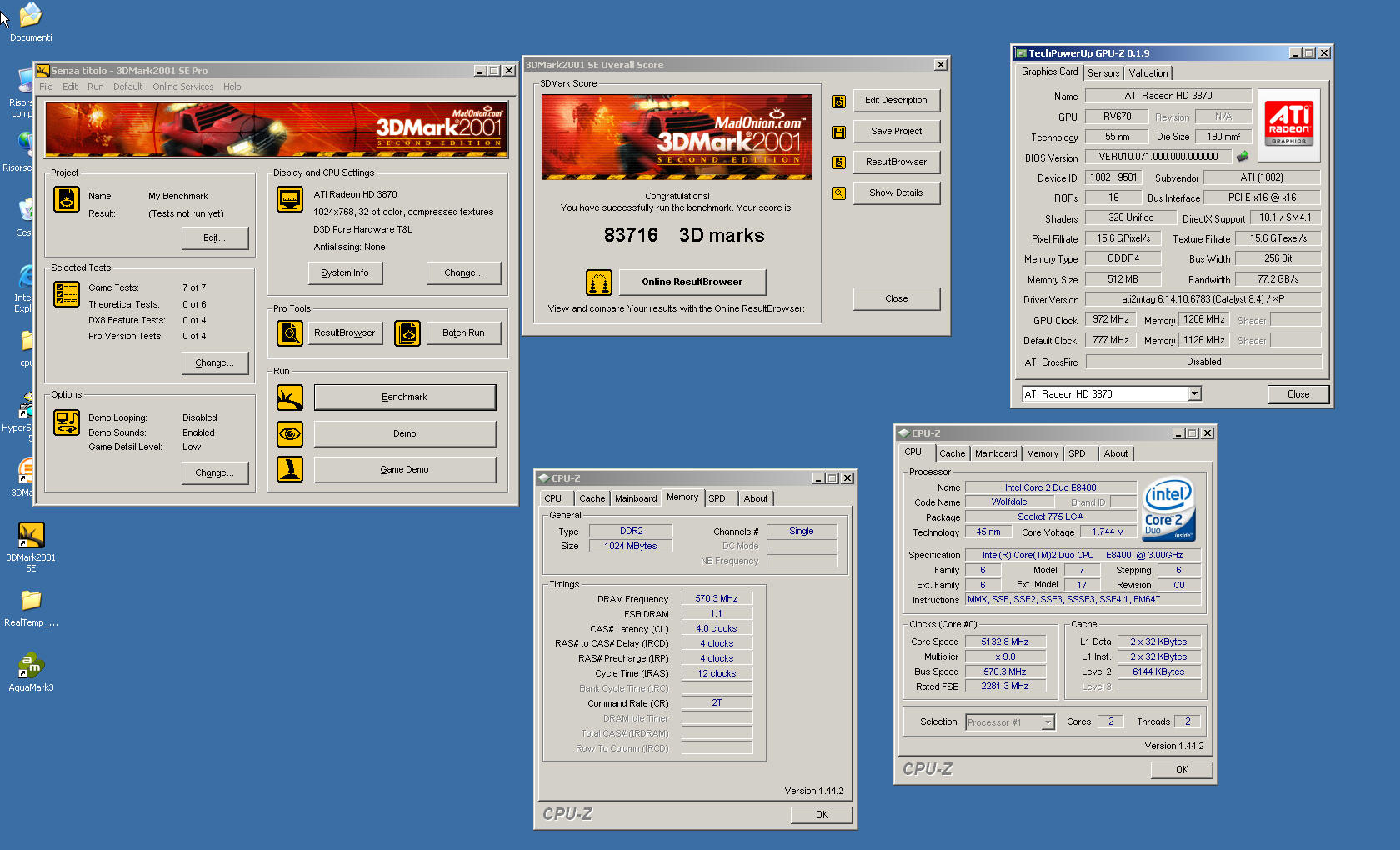
Task: Select the About tab in CPU-Z processor window
Action: click(x=1116, y=453)
